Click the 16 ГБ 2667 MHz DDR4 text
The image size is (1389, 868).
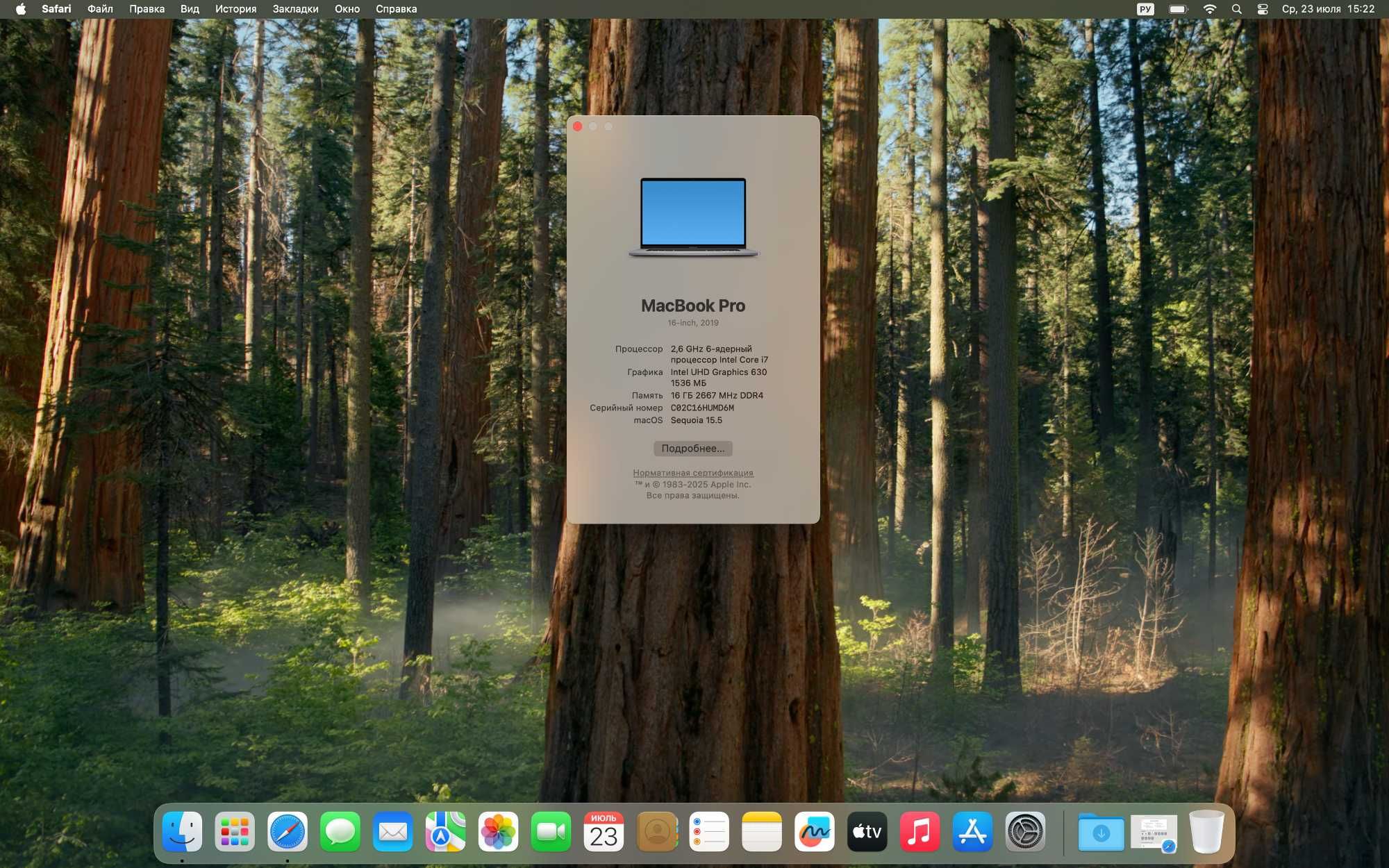tap(717, 396)
